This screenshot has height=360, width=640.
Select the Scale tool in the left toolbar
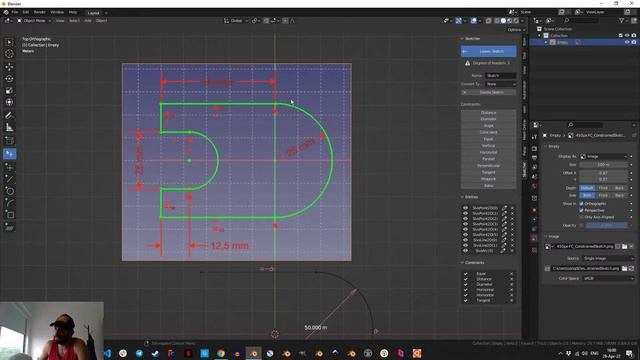click(x=9, y=91)
